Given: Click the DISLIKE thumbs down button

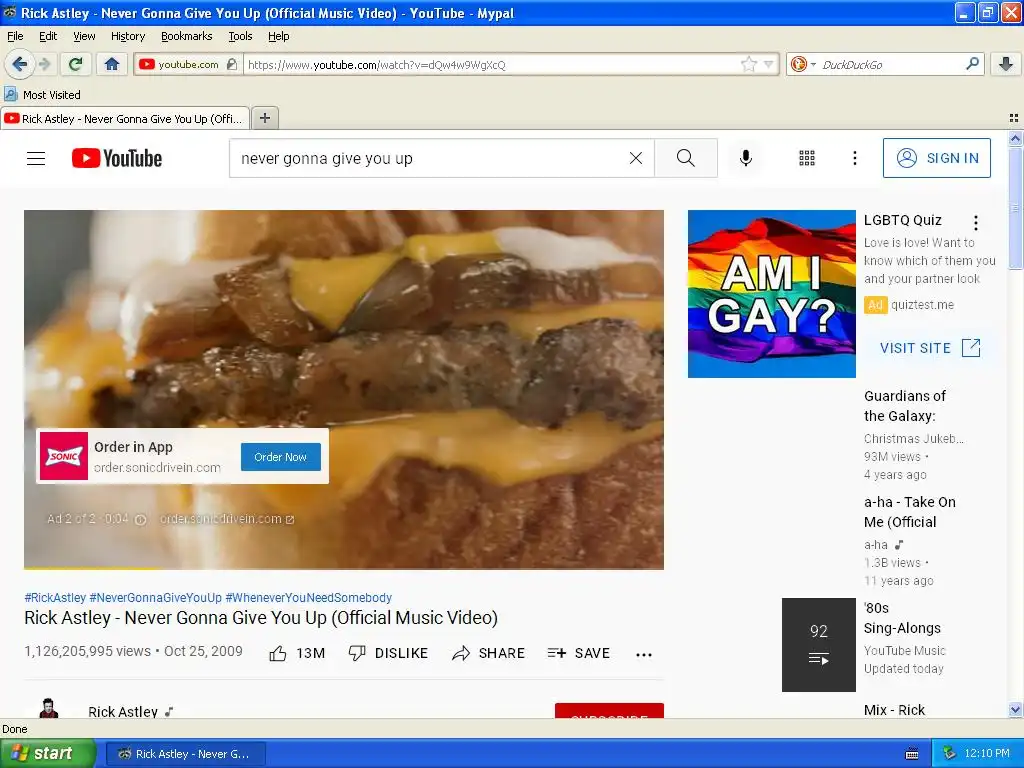Looking at the screenshot, I should tap(388, 653).
